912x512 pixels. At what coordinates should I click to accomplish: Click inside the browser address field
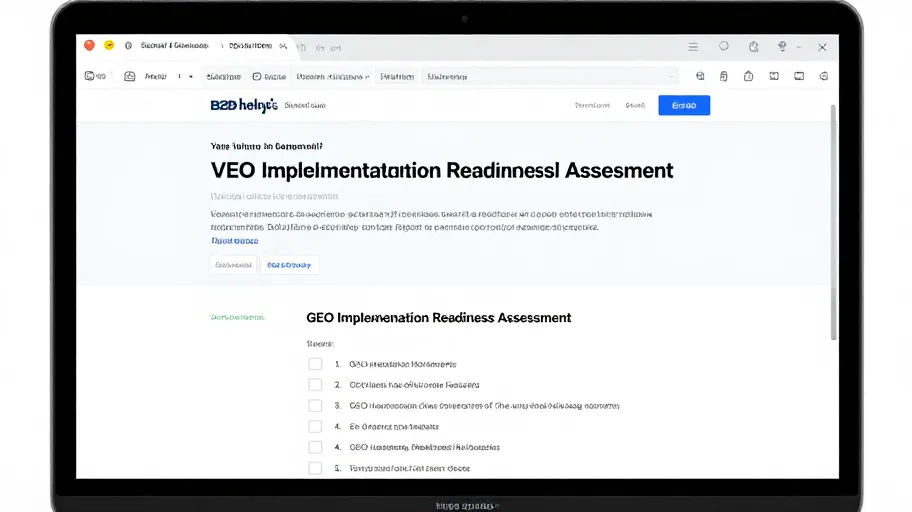(550, 77)
